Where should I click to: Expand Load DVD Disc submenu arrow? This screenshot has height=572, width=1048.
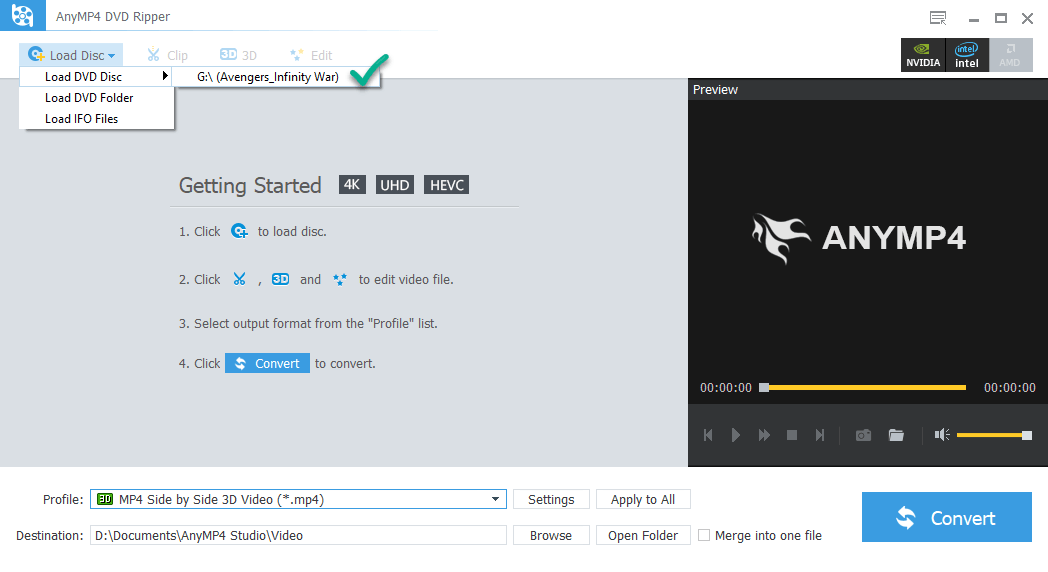pos(164,76)
